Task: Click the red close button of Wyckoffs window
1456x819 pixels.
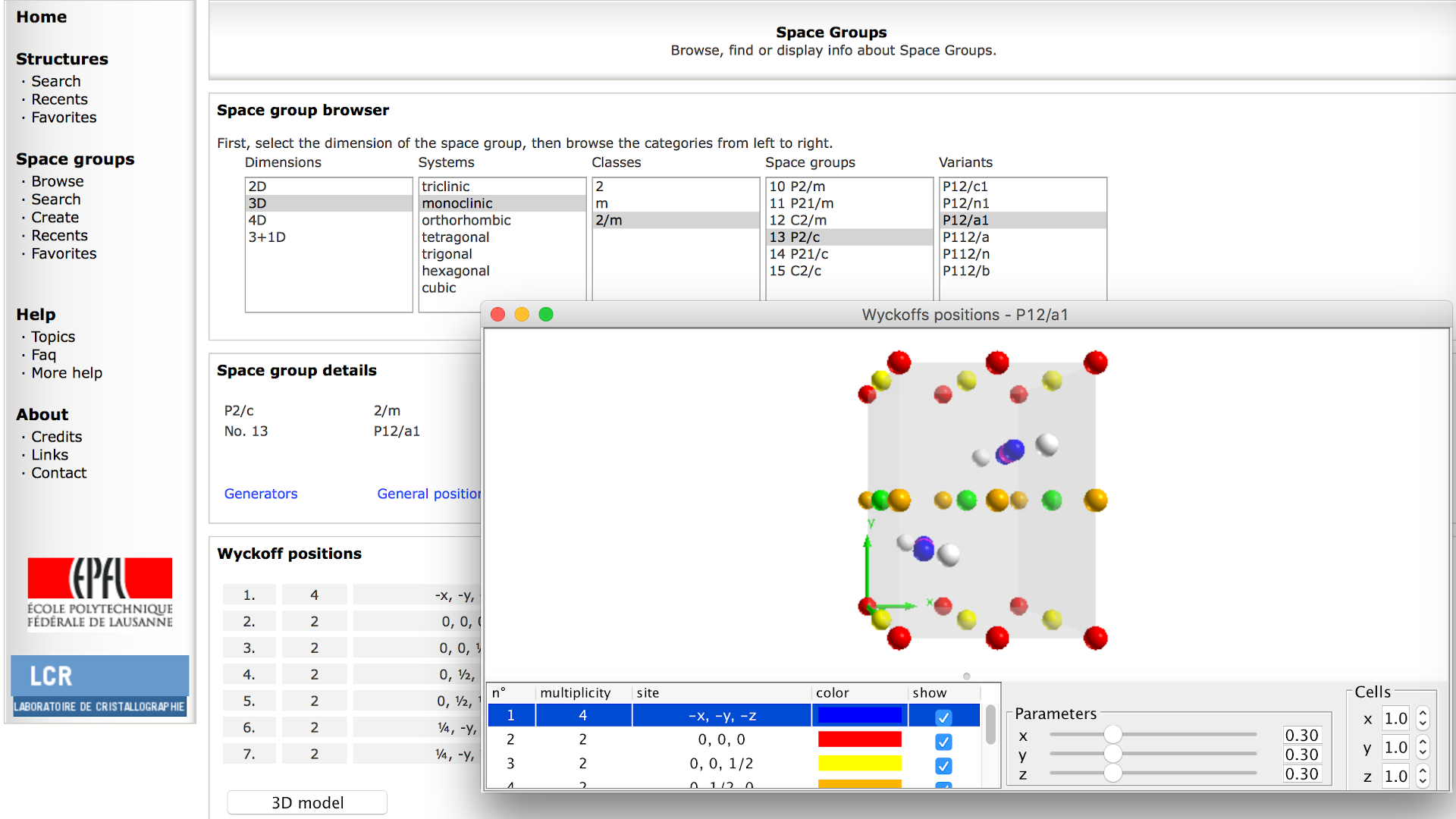Action: click(x=497, y=315)
